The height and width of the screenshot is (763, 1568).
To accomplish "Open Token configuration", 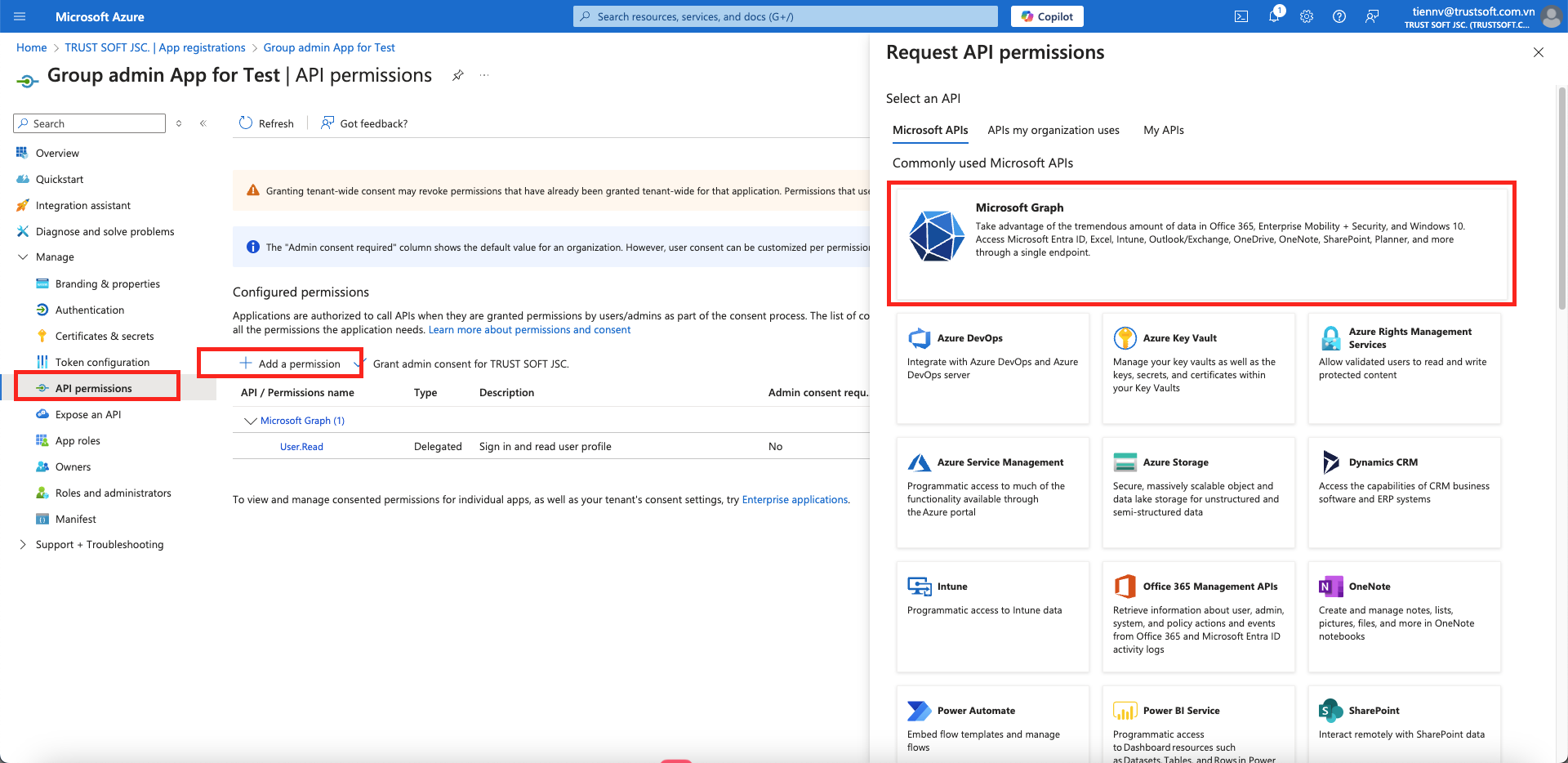I will 102,362.
